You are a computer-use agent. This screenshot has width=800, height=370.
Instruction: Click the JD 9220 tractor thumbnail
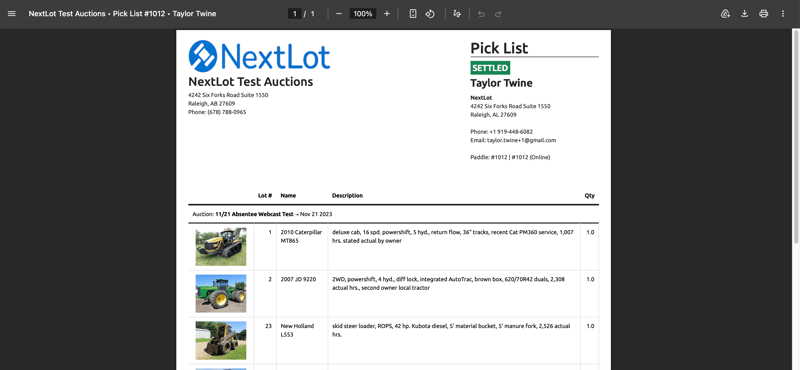click(x=221, y=293)
